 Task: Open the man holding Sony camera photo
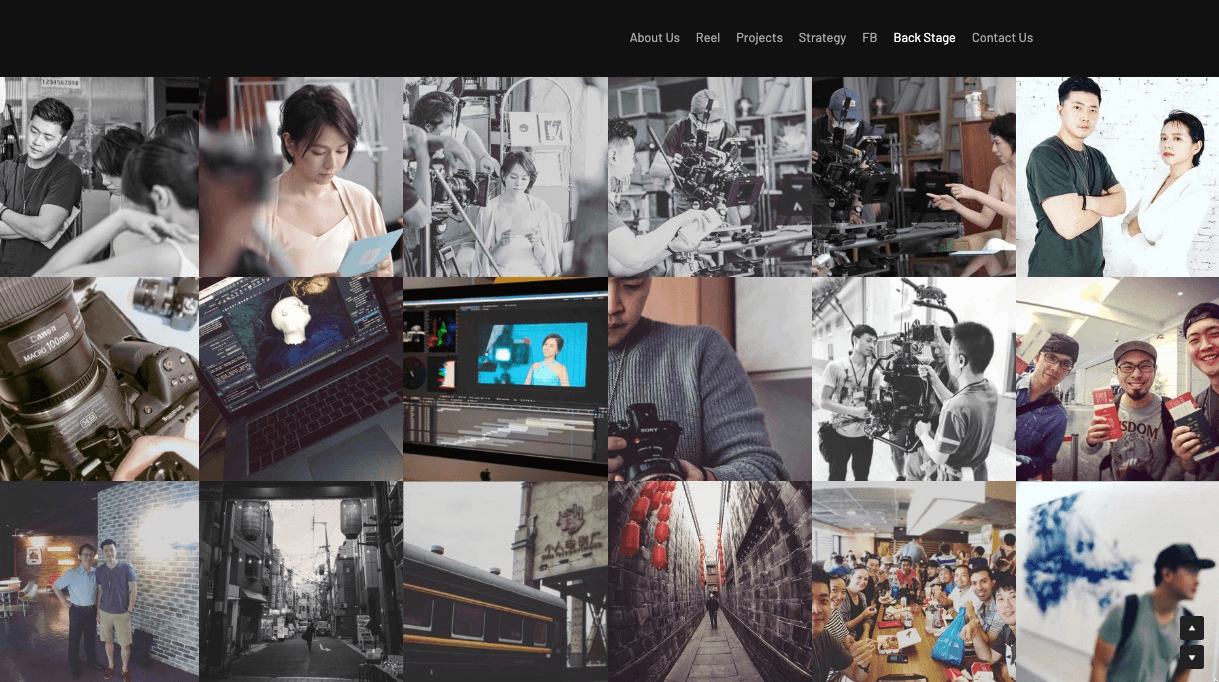pyautogui.click(x=709, y=379)
